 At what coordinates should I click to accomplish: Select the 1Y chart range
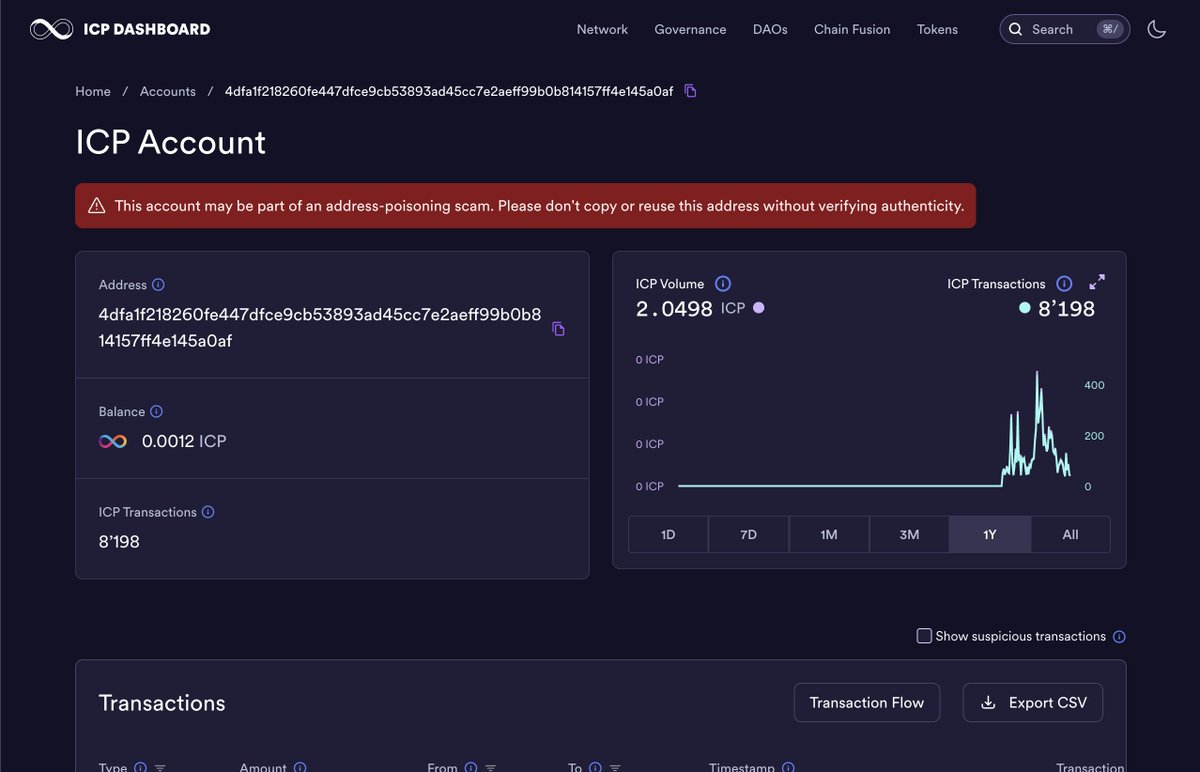pos(989,534)
